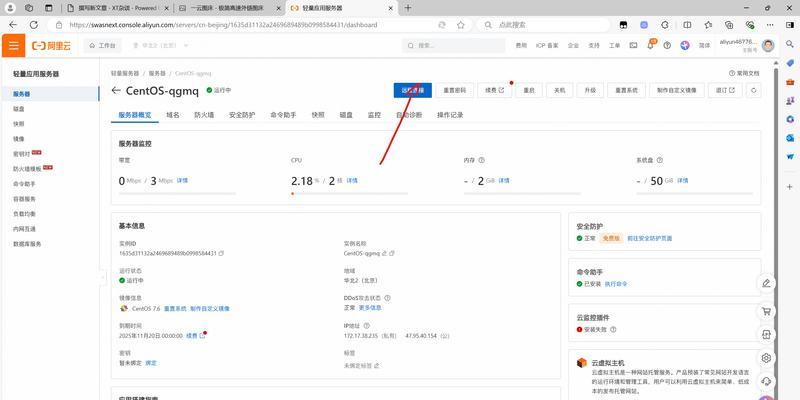The image size is (800, 400).
Task: Edit the instance name with the pencil icon
Action: 384,253
